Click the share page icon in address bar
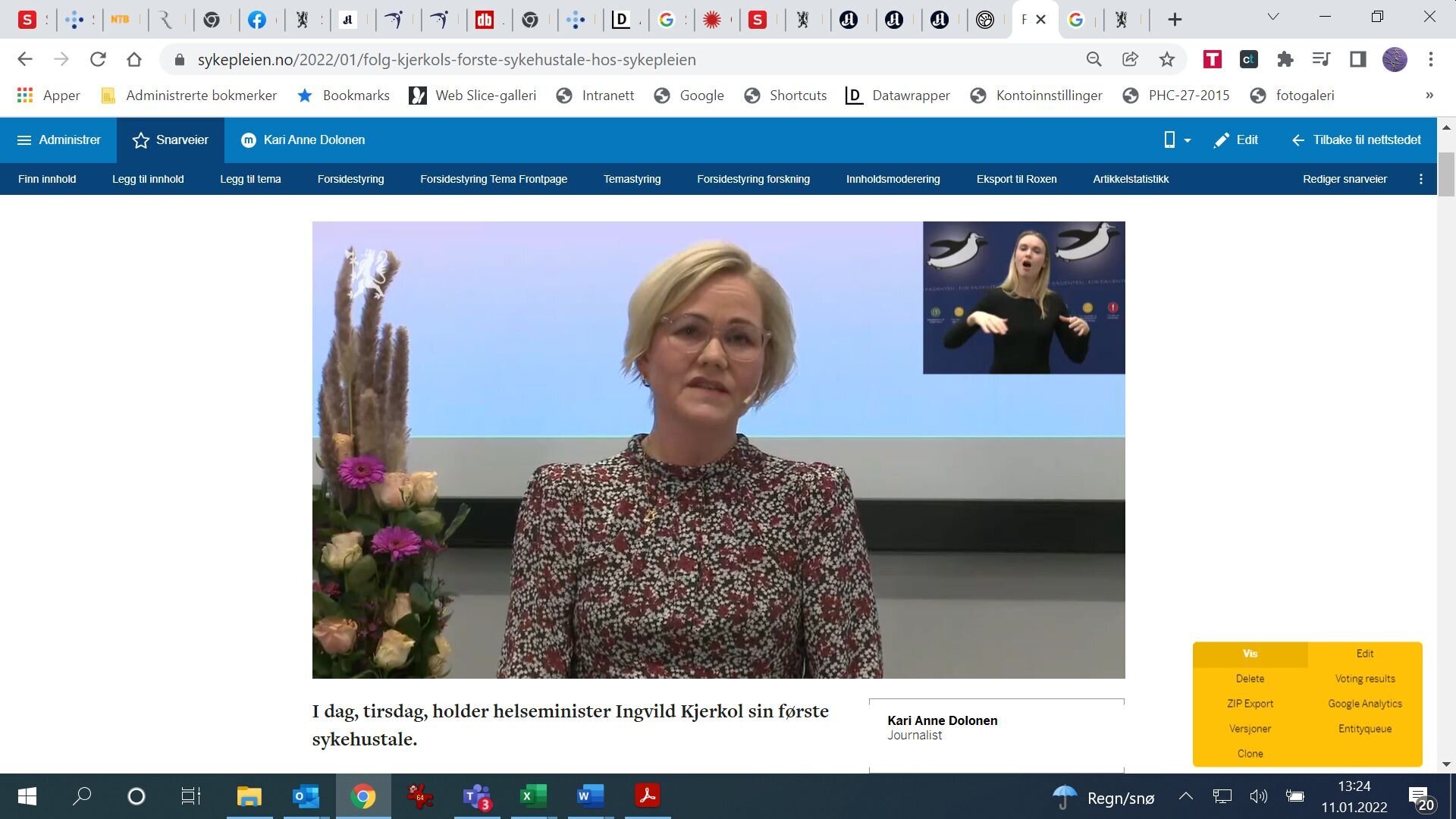Screen dimensions: 1456x819 tap(1130, 59)
